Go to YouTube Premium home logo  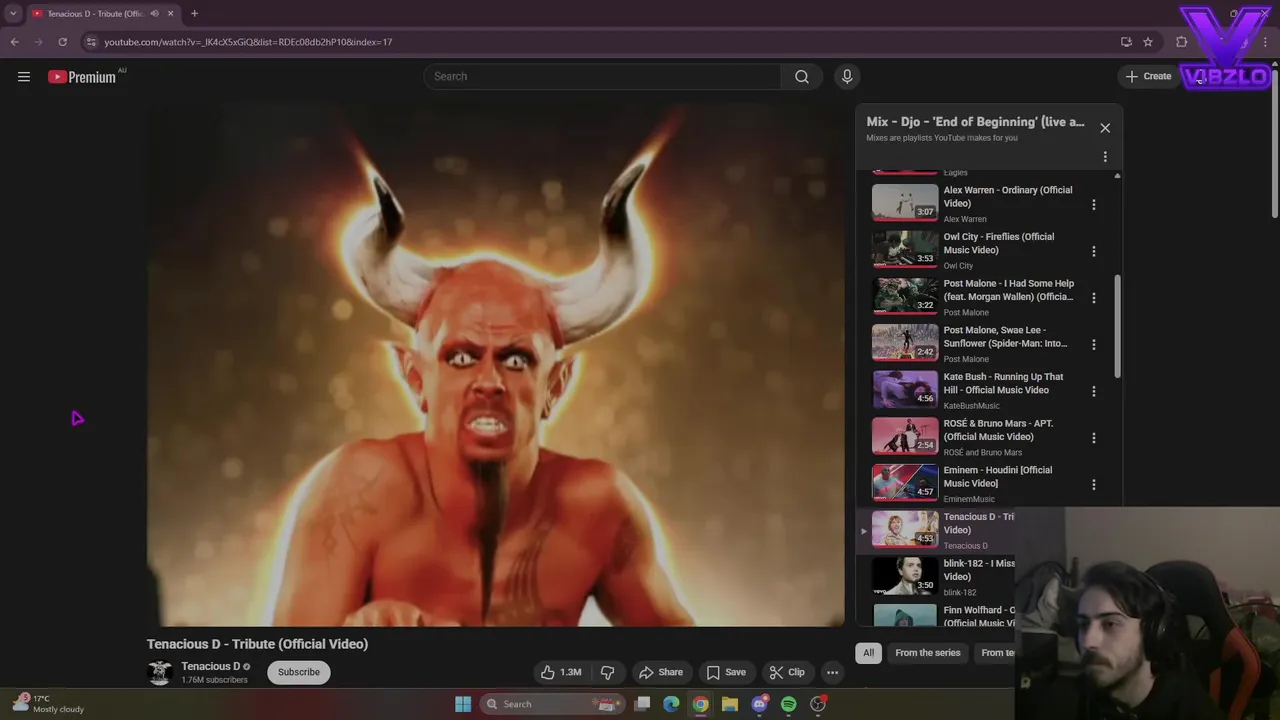tap(84, 77)
